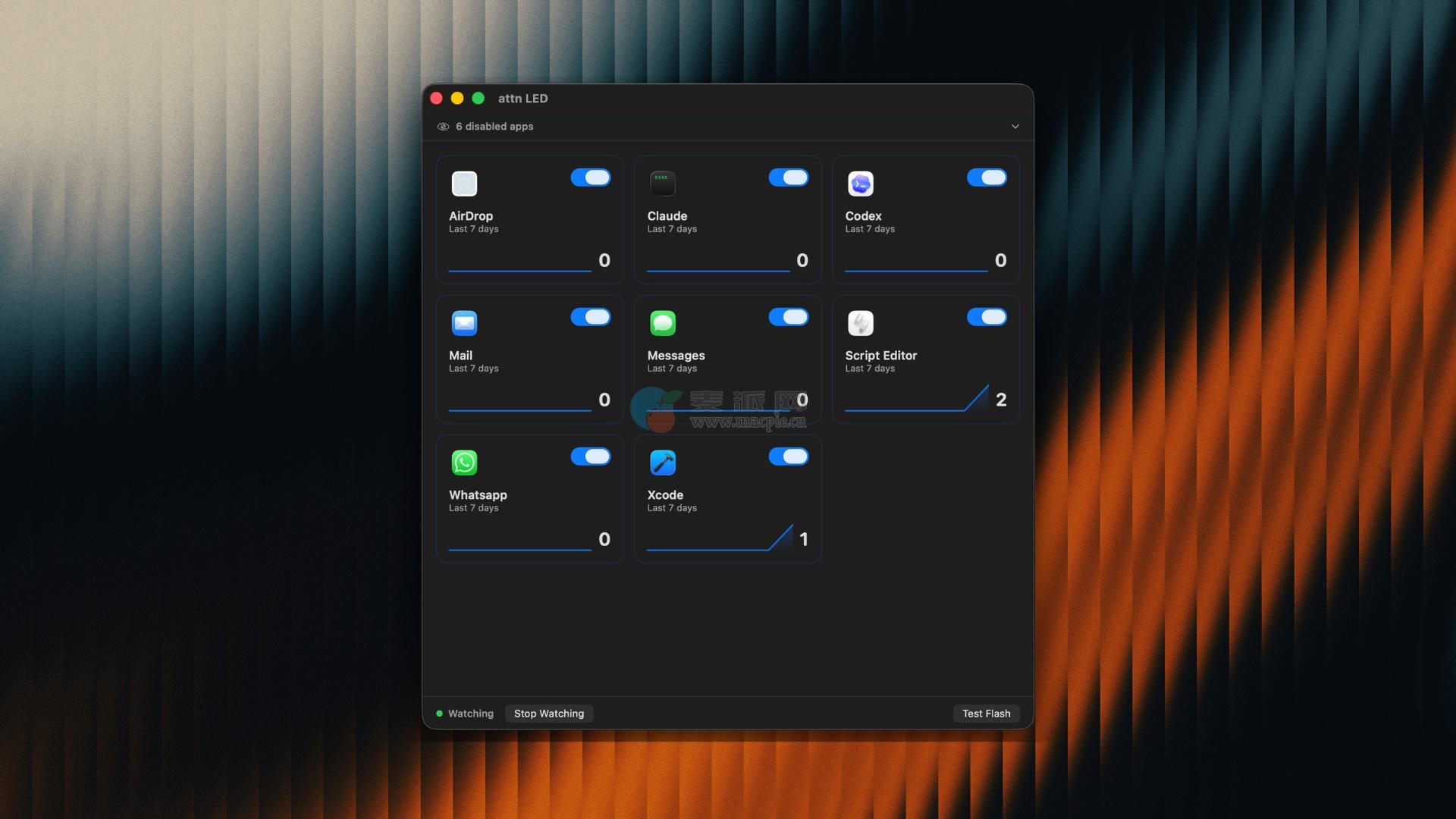This screenshot has height=819, width=1456.
Task: Click the Claude app icon
Action: coord(663,184)
